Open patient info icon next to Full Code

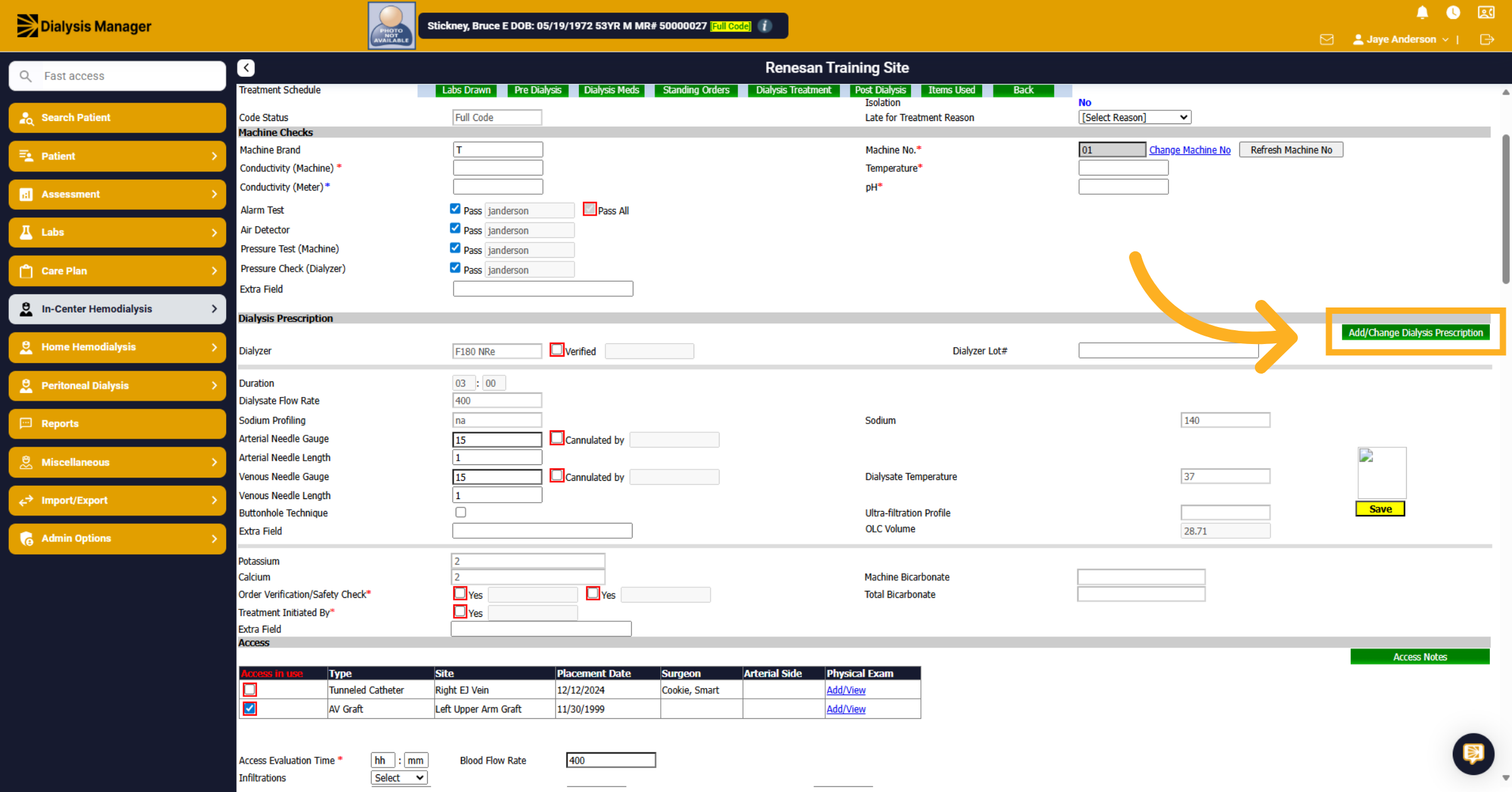[765, 26]
